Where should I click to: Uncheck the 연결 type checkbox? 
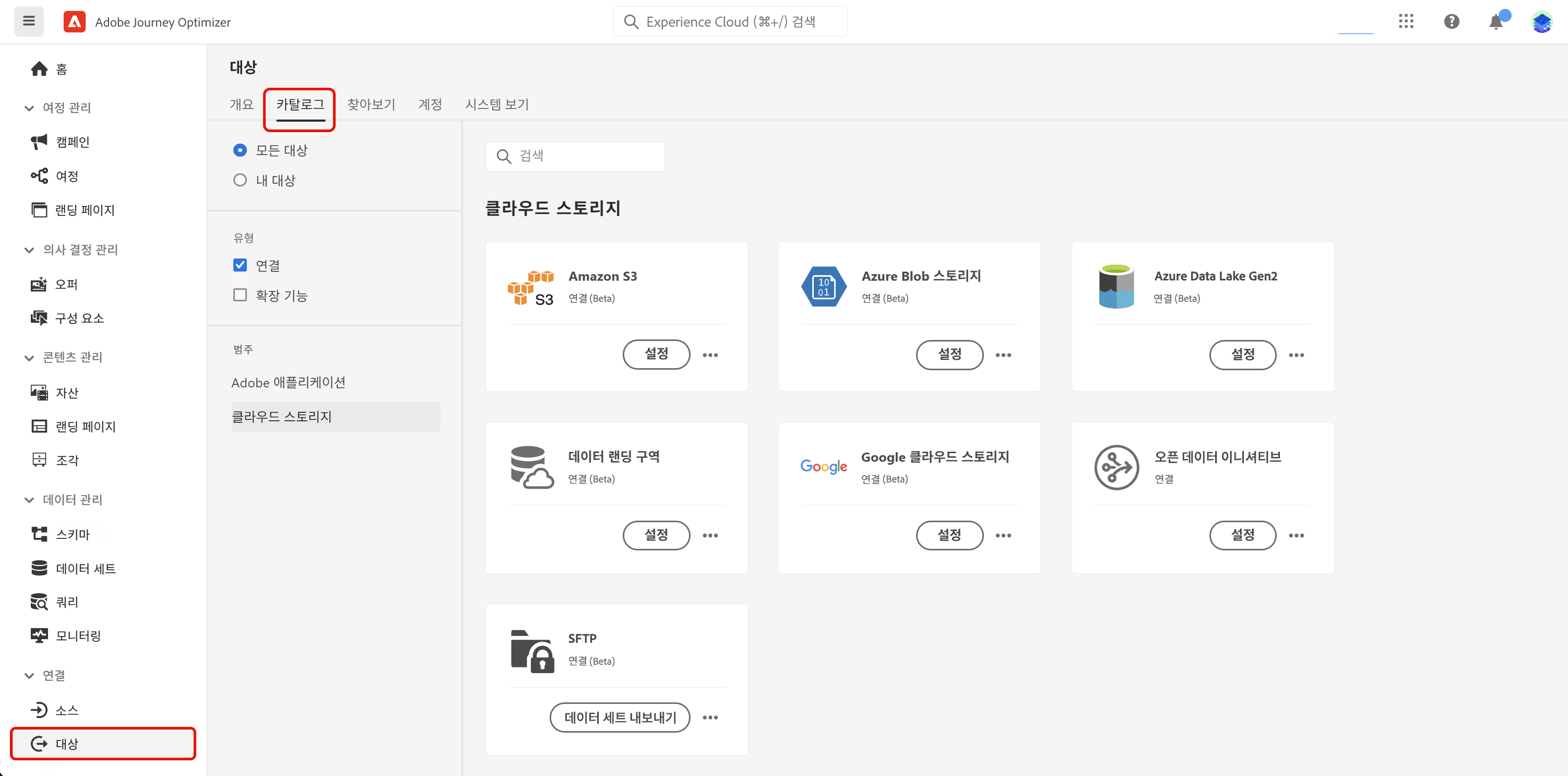coord(240,265)
